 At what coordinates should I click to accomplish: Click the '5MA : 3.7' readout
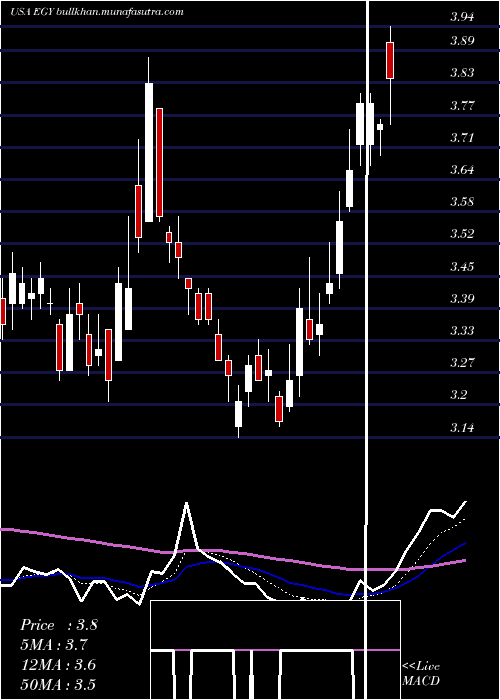coord(54,645)
